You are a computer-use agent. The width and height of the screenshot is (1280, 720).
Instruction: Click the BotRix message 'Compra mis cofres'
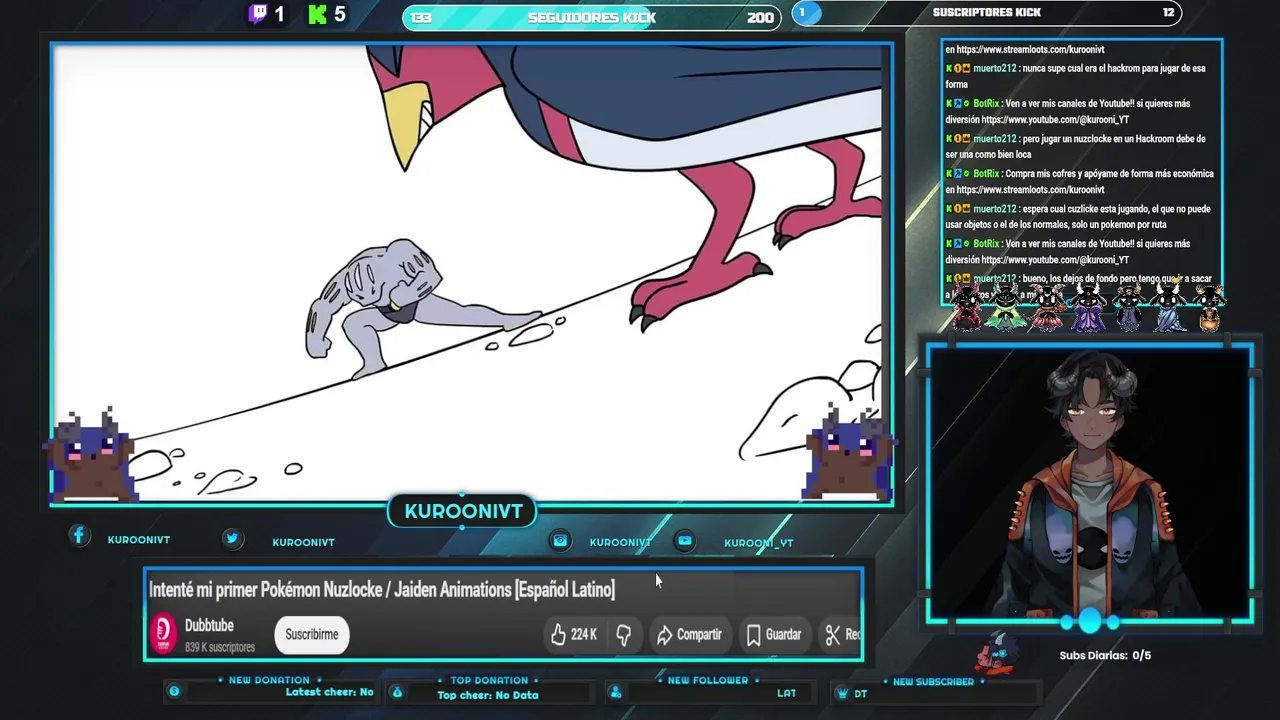1080,181
